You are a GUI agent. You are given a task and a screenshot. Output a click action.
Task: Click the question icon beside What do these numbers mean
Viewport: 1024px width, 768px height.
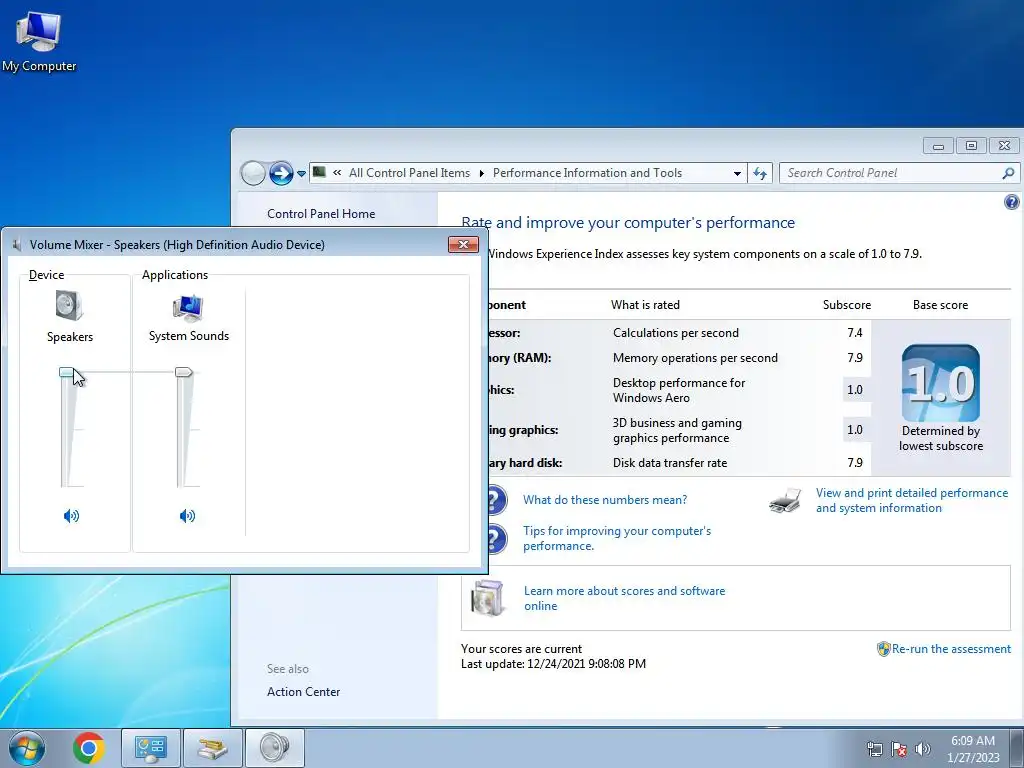(496, 500)
